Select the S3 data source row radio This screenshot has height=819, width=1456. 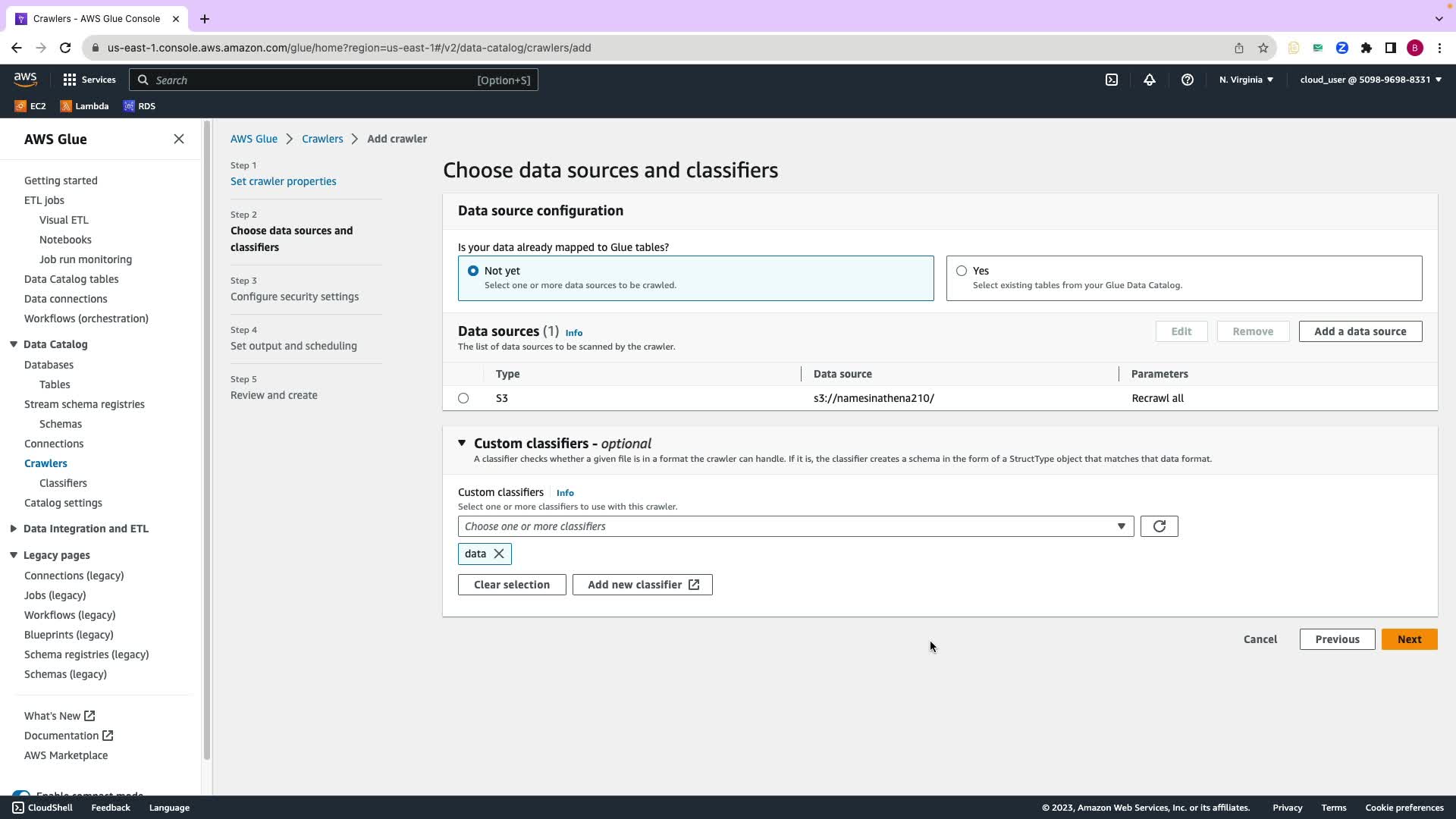[x=463, y=398]
